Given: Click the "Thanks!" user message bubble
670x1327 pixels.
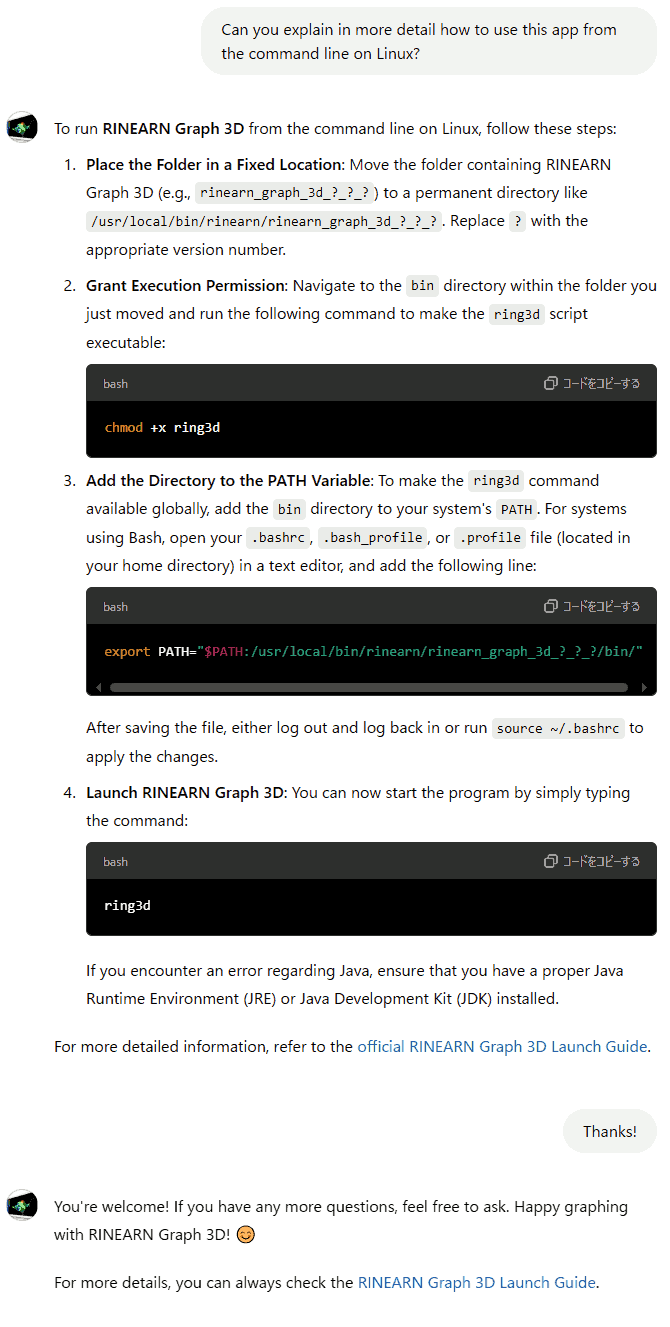Looking at the screenshot, I should 610,1131.
